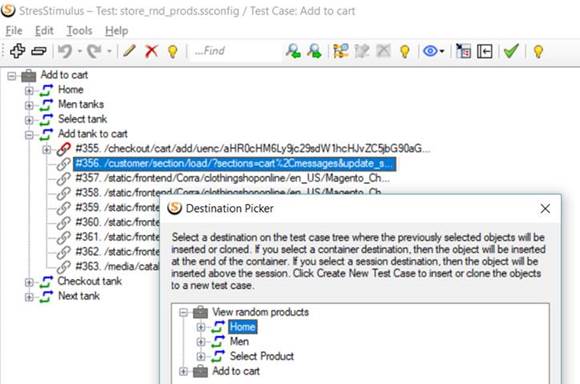The image size is (580, 384).
Task: Select Men destination in Destination Picker
Action: pos(239,341)
